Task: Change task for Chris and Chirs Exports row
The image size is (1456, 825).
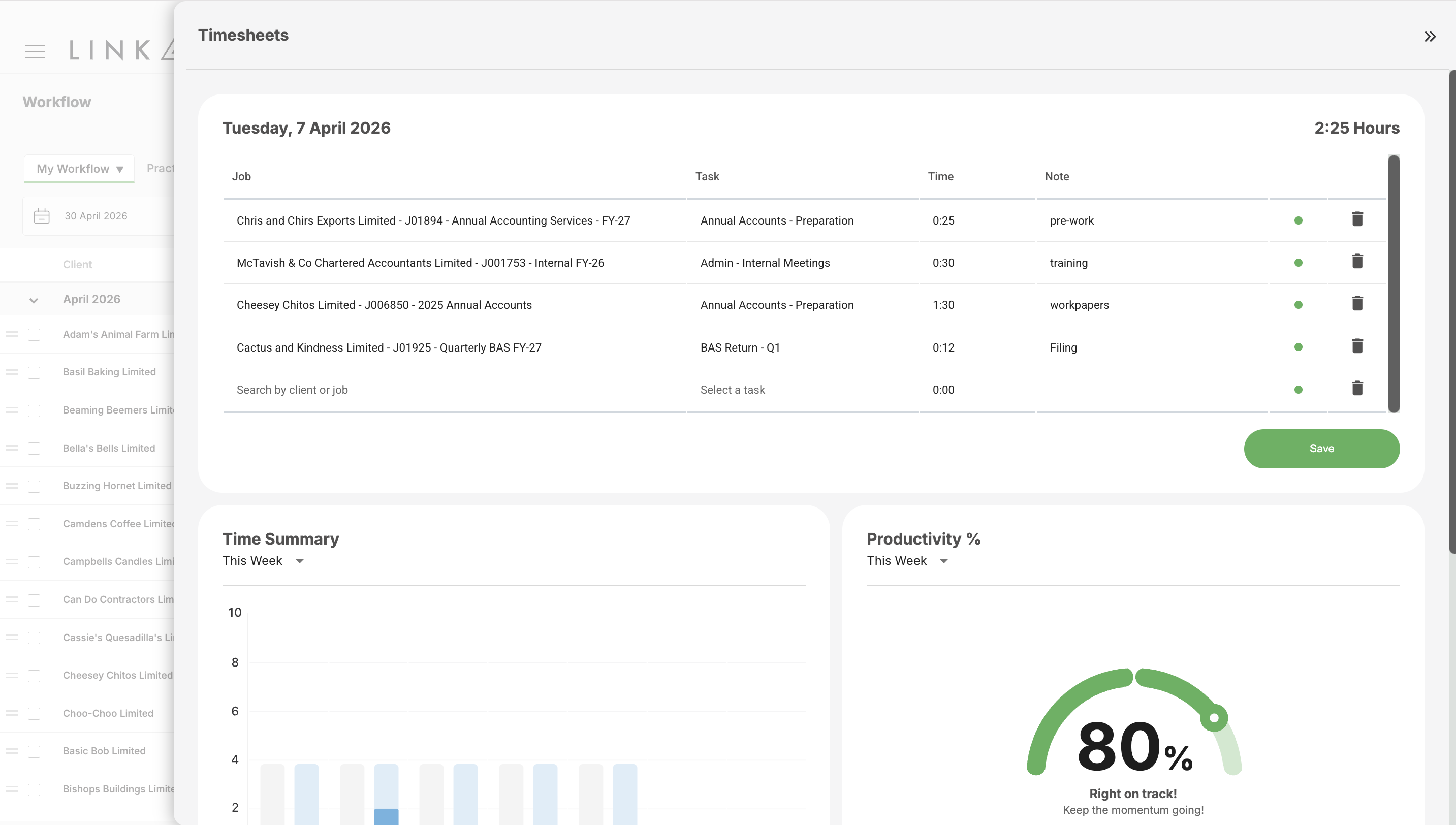Action: click(x=803, y=220)
